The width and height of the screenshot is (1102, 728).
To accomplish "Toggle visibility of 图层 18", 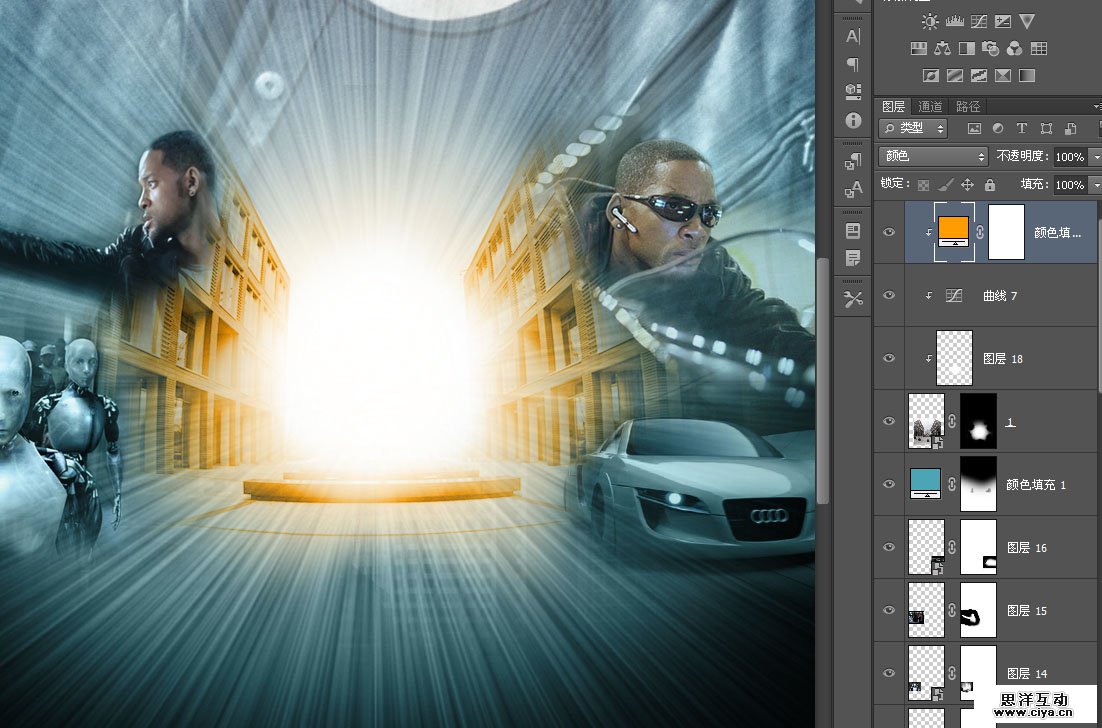I will pos(888,358).
